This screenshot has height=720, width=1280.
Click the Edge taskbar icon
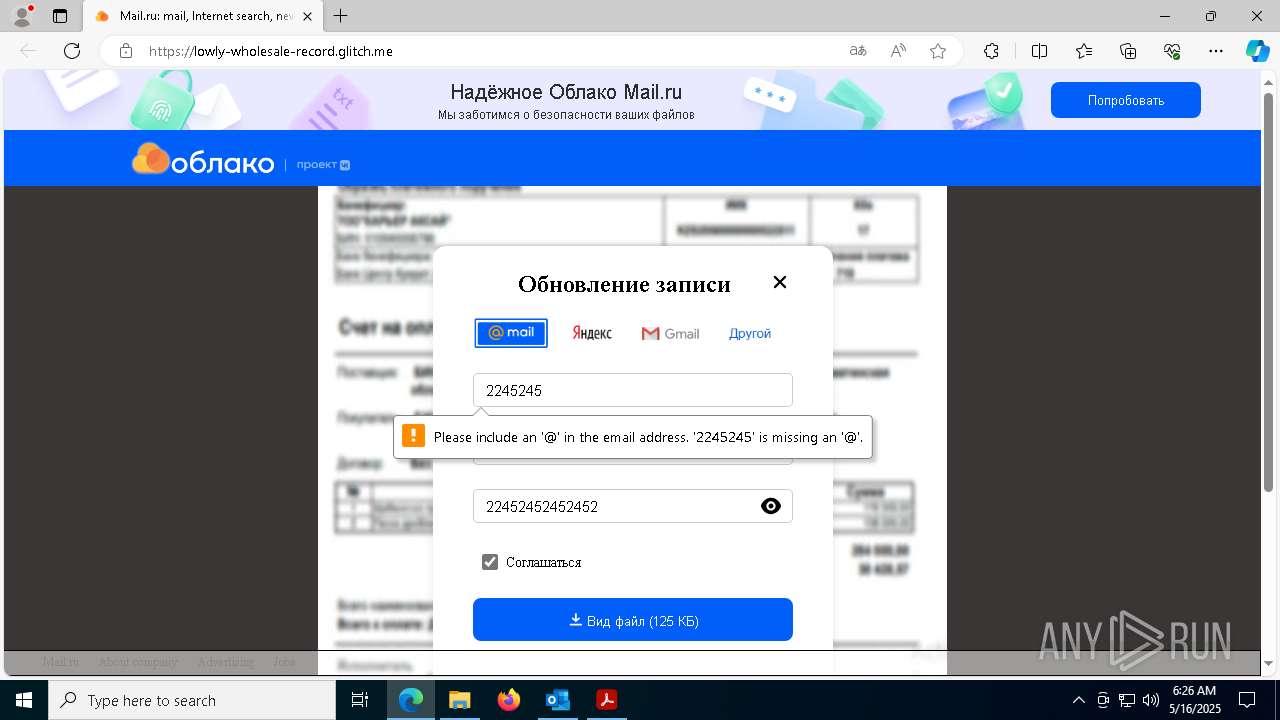pyautogui.click(x=411, y=700)
